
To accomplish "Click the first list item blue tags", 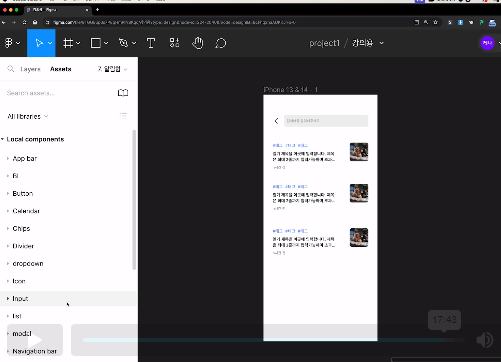I will coord(290,145).
